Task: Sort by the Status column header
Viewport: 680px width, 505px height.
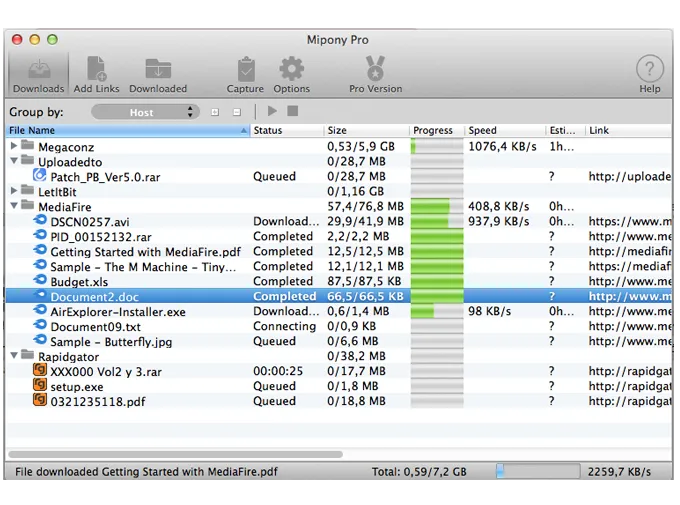Action: (287, 131)
